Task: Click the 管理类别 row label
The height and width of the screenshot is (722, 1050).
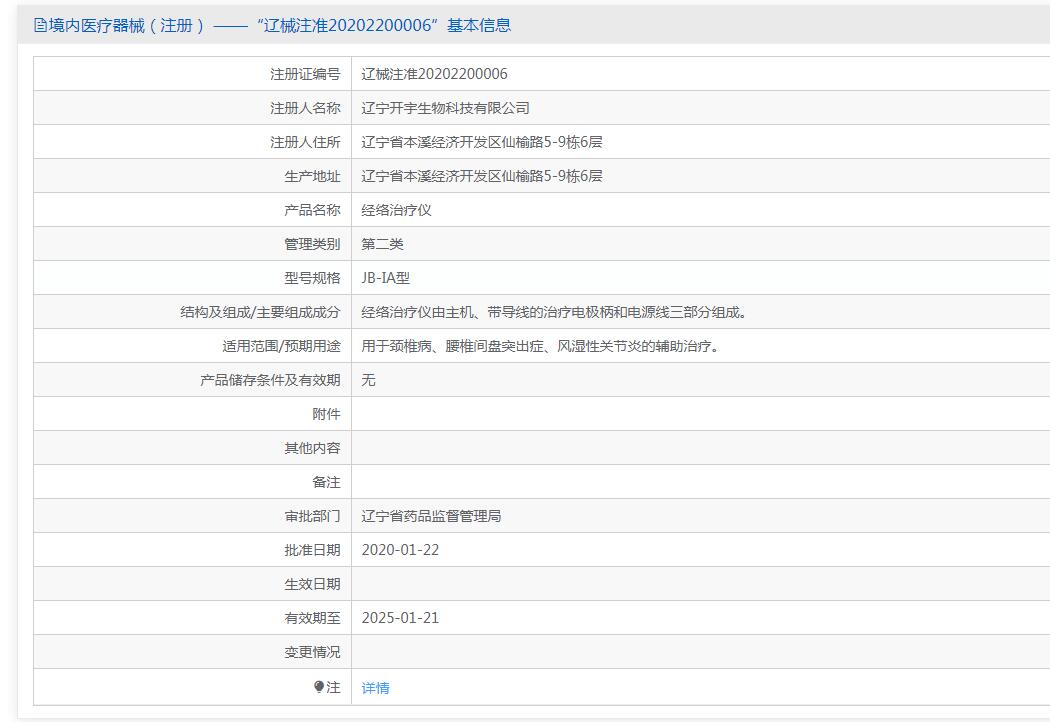Action: 312,244
